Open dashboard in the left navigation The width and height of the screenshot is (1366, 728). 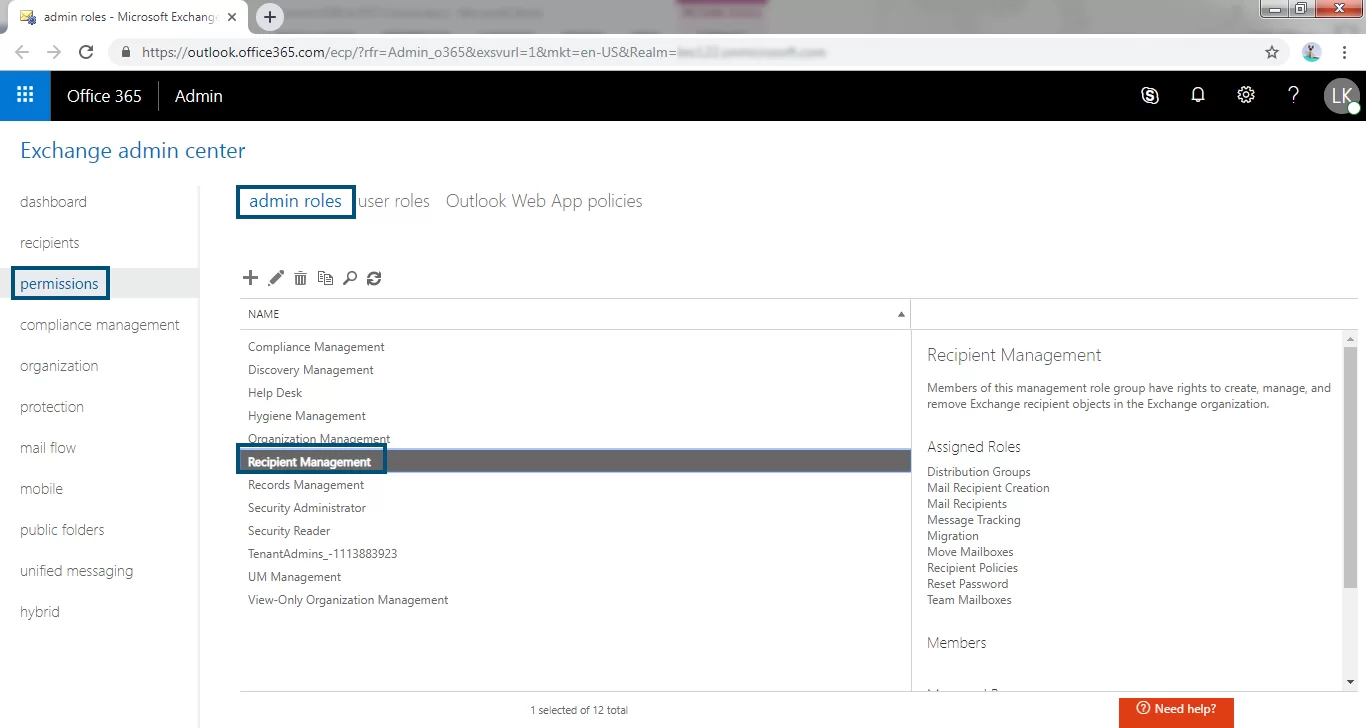pos(53,202)
